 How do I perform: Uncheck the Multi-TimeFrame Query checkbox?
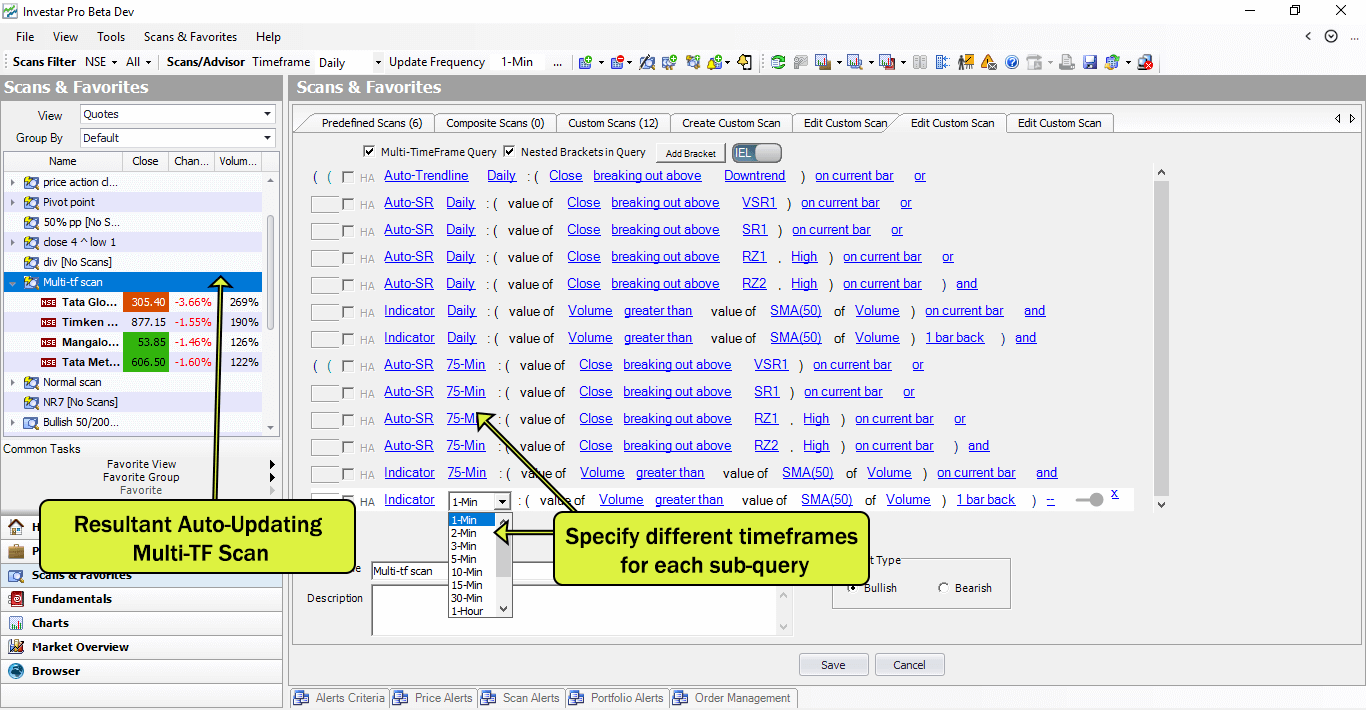(x=369, y=152)
